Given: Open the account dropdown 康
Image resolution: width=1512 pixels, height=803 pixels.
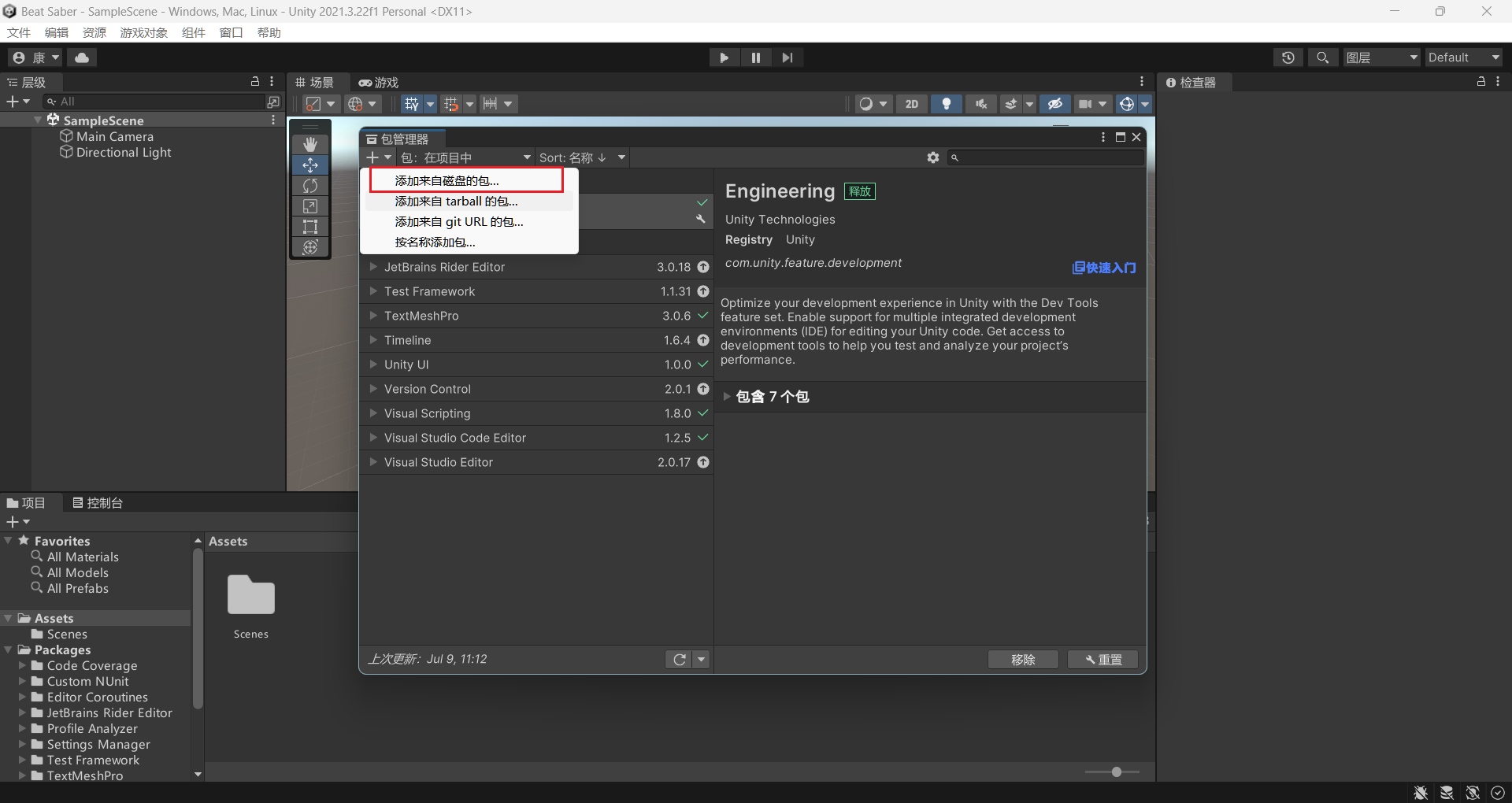Looking at the screenshot, I should 35,57.
